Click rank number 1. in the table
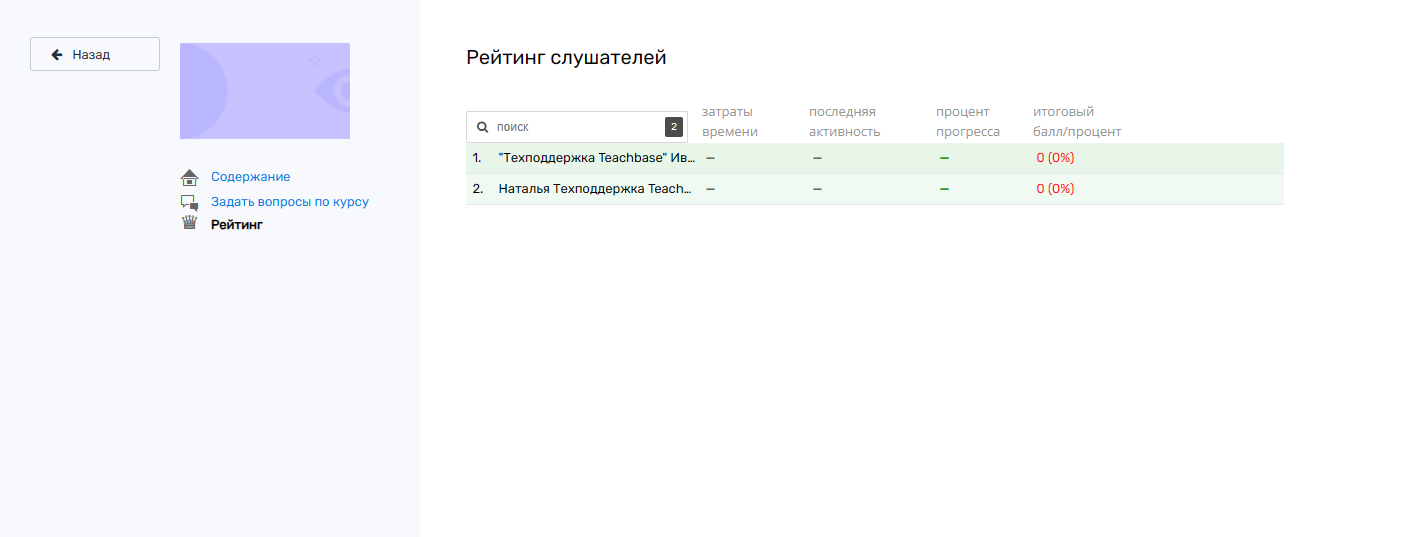 click(477, 158)
